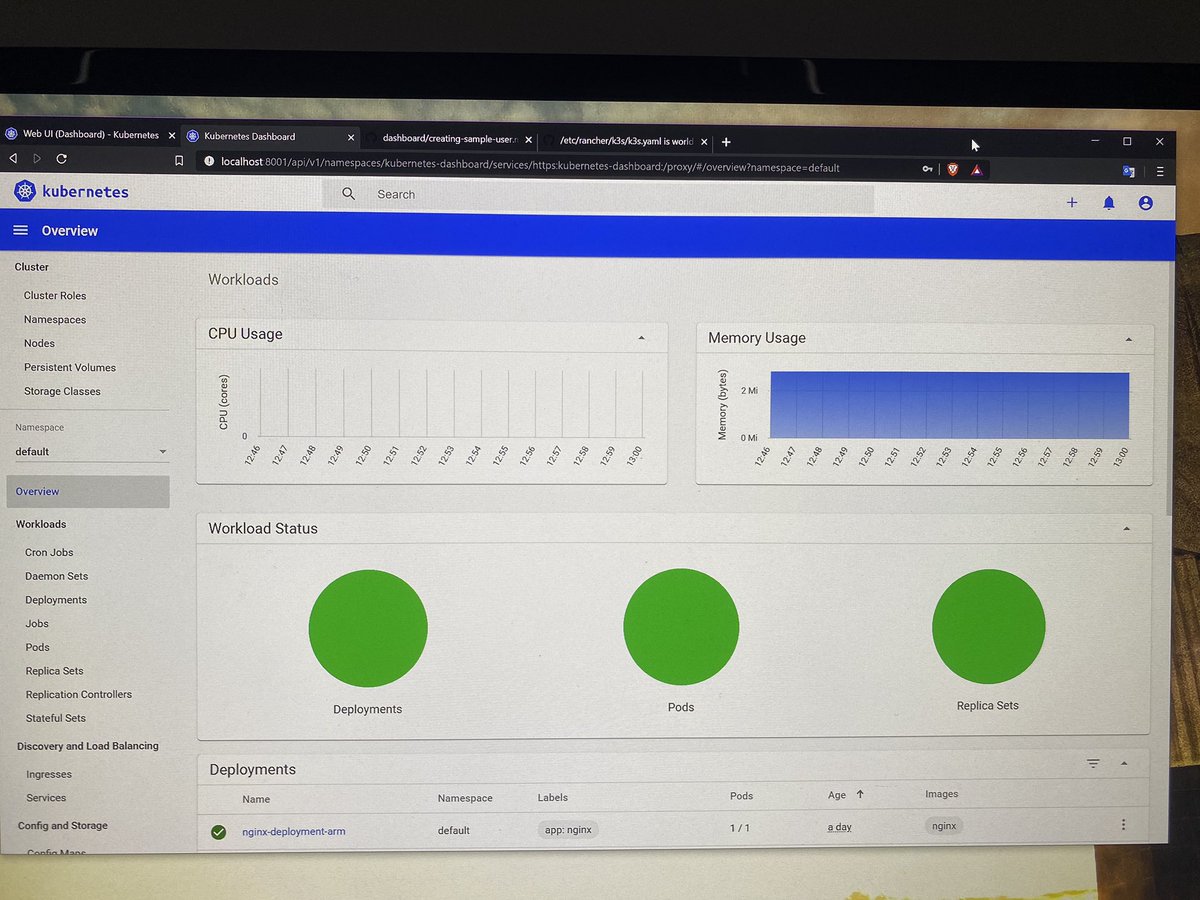Collapse the Memory Usage card
The width and height of the screenshot is (1200, 900).
[x=1129, y=340]
